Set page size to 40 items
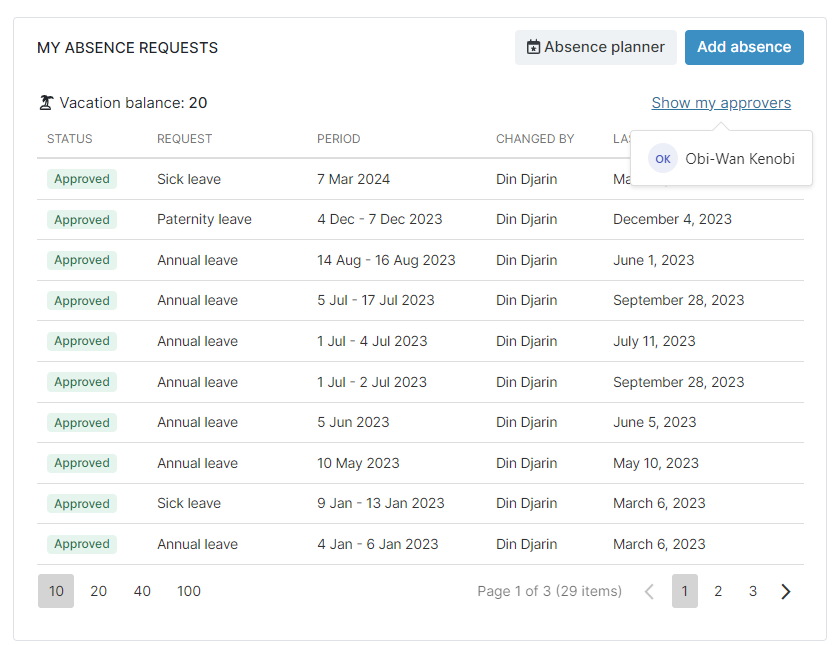The image size is (838, 645). (x=142, y=591)
